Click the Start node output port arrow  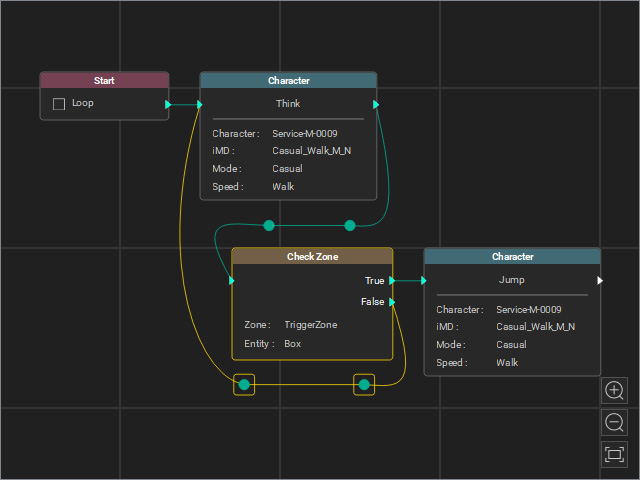tap(168, 104)
